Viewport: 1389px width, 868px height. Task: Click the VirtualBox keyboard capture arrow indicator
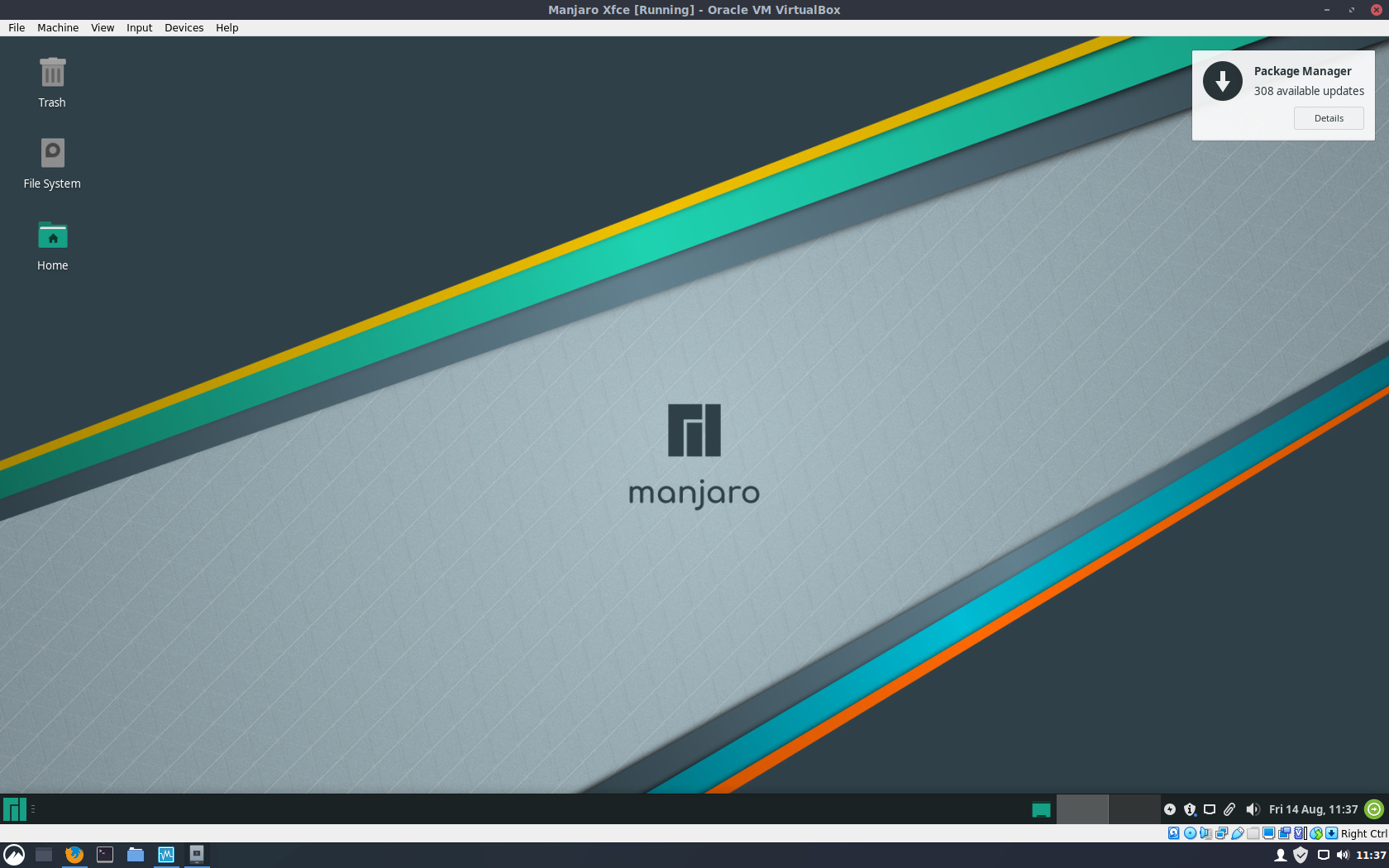click(x=1331, y=833)
